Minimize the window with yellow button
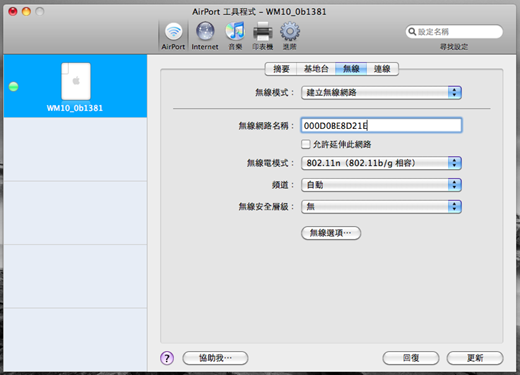This screenshot has height=375, width=520. pos(26,12)
